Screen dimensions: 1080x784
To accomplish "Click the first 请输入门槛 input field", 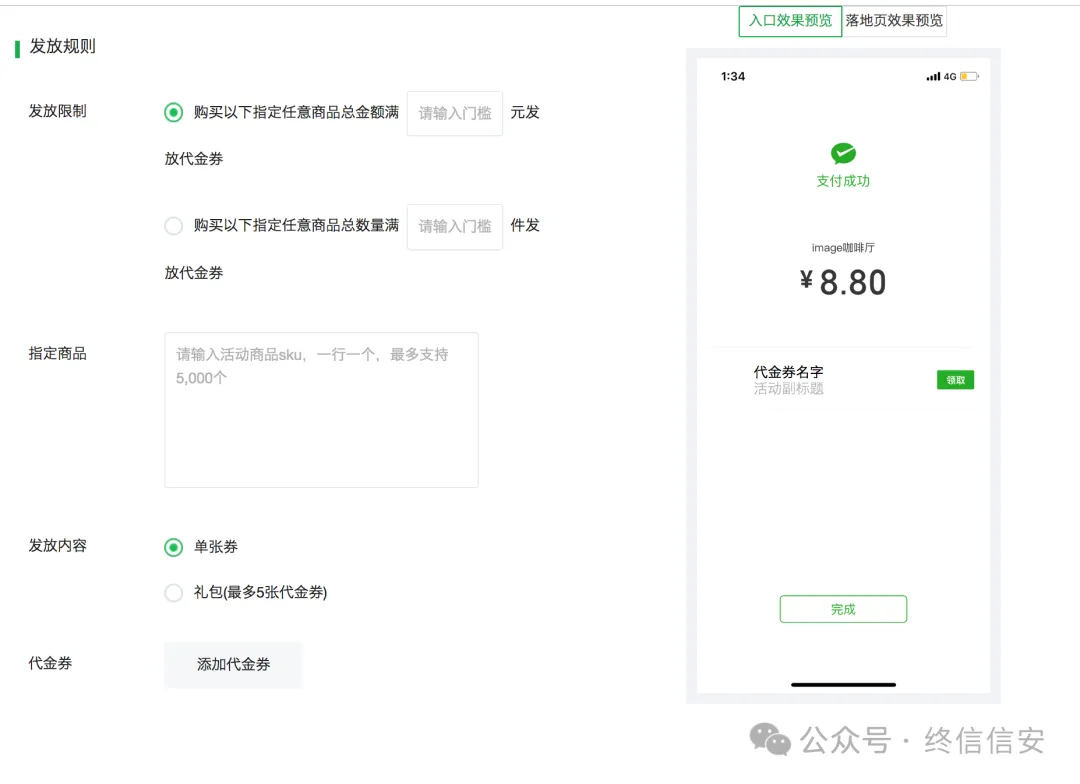I will [454, 113].
